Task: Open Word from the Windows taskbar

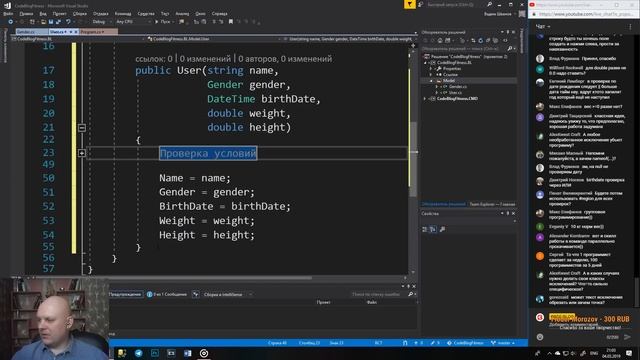Action: click(188, 353)
